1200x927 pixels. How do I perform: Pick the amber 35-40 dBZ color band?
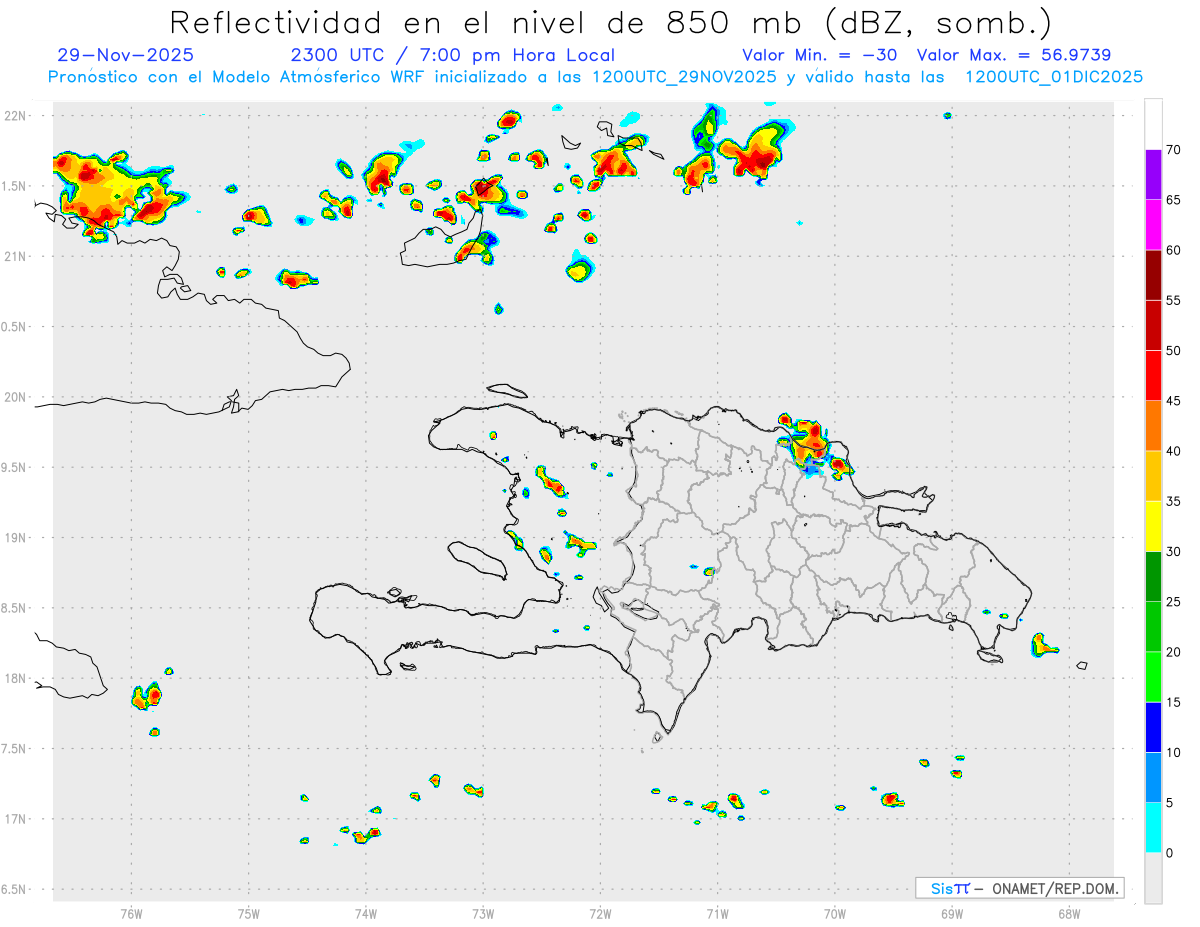[1153, 476]
